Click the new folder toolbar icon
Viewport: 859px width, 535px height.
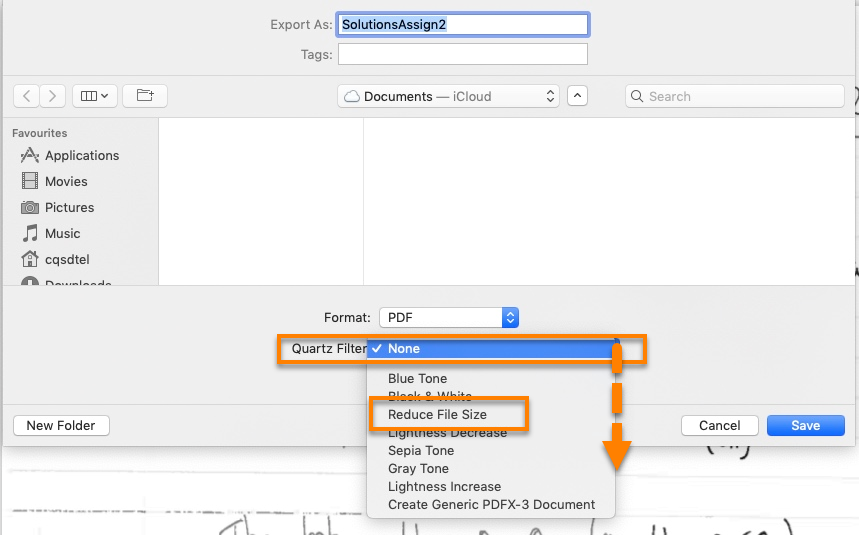[146, 96]
